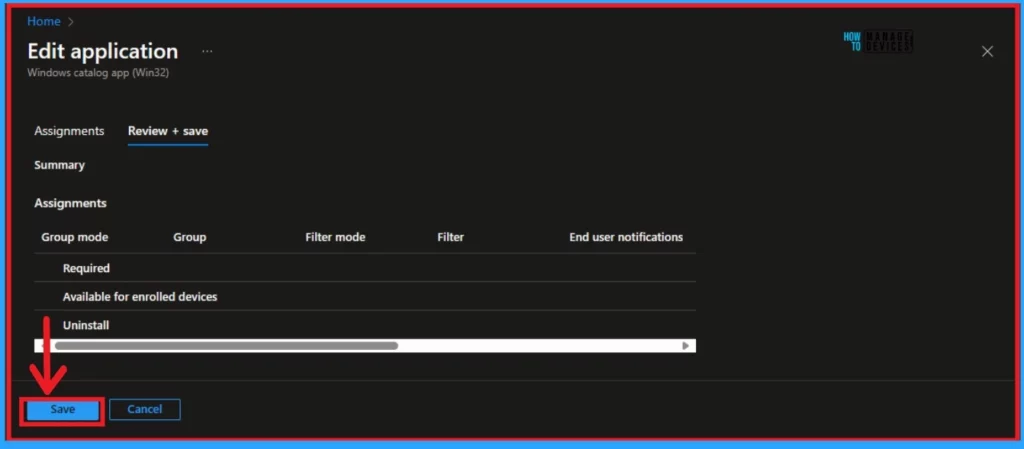Select the Uninstall row

click(365, 325)
